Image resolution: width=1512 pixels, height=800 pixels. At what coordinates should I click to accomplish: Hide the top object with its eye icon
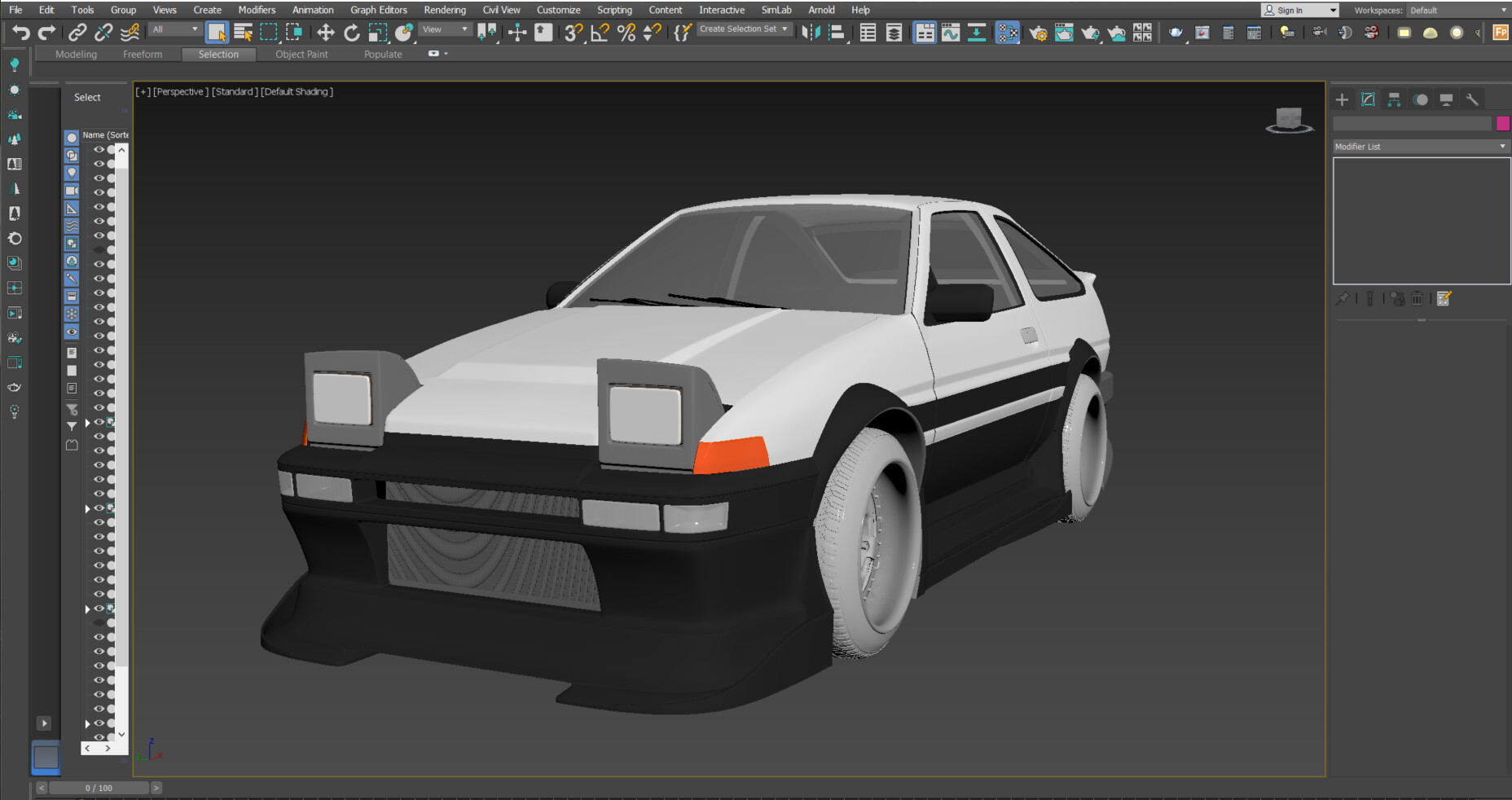coord(99,149)
